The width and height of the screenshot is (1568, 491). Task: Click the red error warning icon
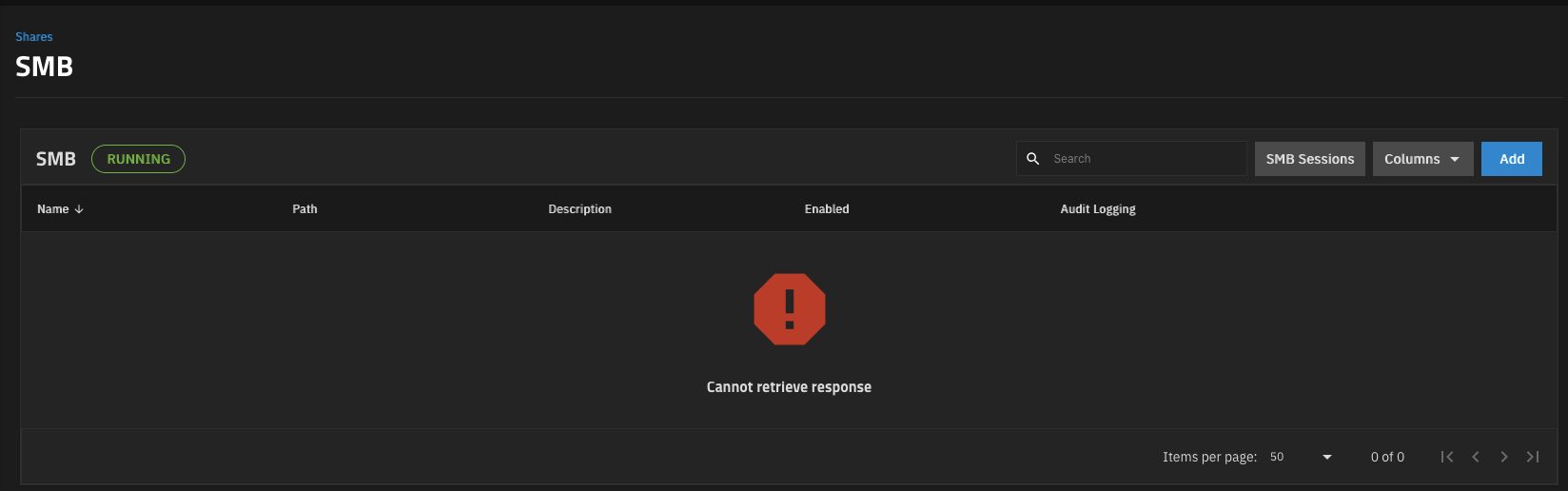pyautogui.click(x=789, y=309)
